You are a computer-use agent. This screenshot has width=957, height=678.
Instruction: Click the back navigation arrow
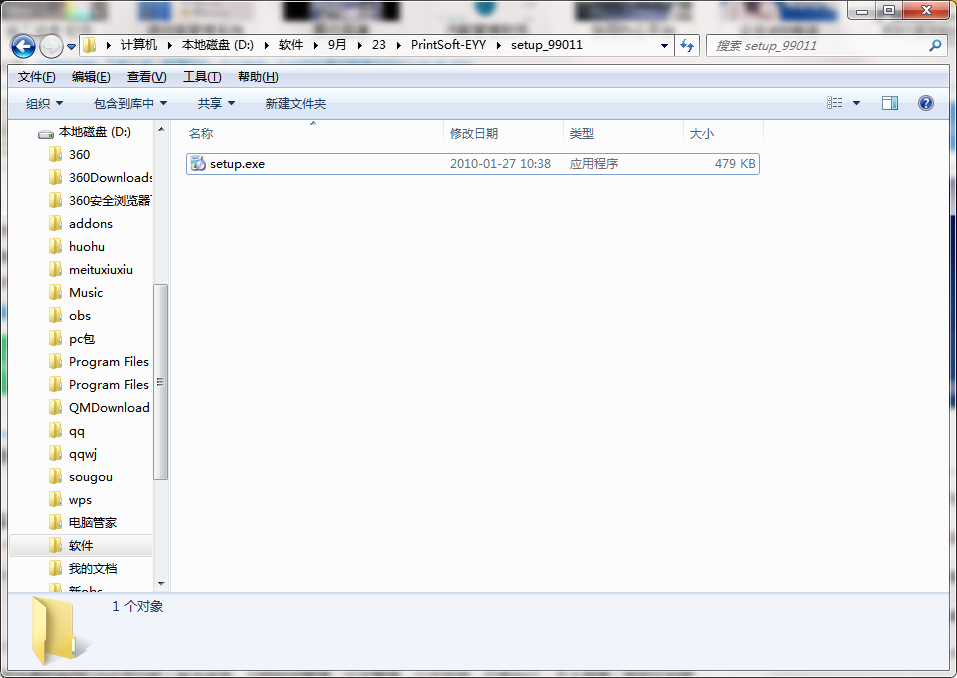point(22,45)
